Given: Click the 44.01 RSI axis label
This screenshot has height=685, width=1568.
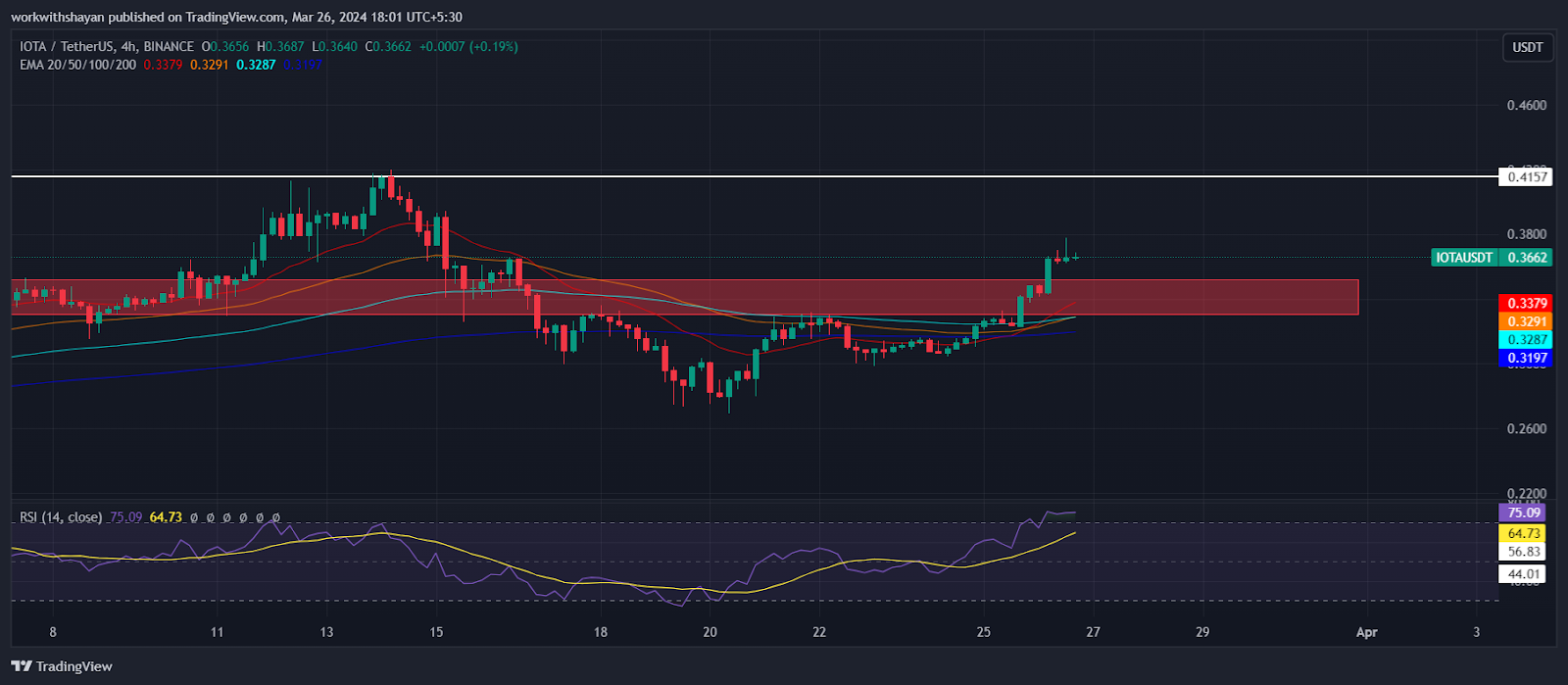Looking at the screenshot, I should (x=1523, y=574).
